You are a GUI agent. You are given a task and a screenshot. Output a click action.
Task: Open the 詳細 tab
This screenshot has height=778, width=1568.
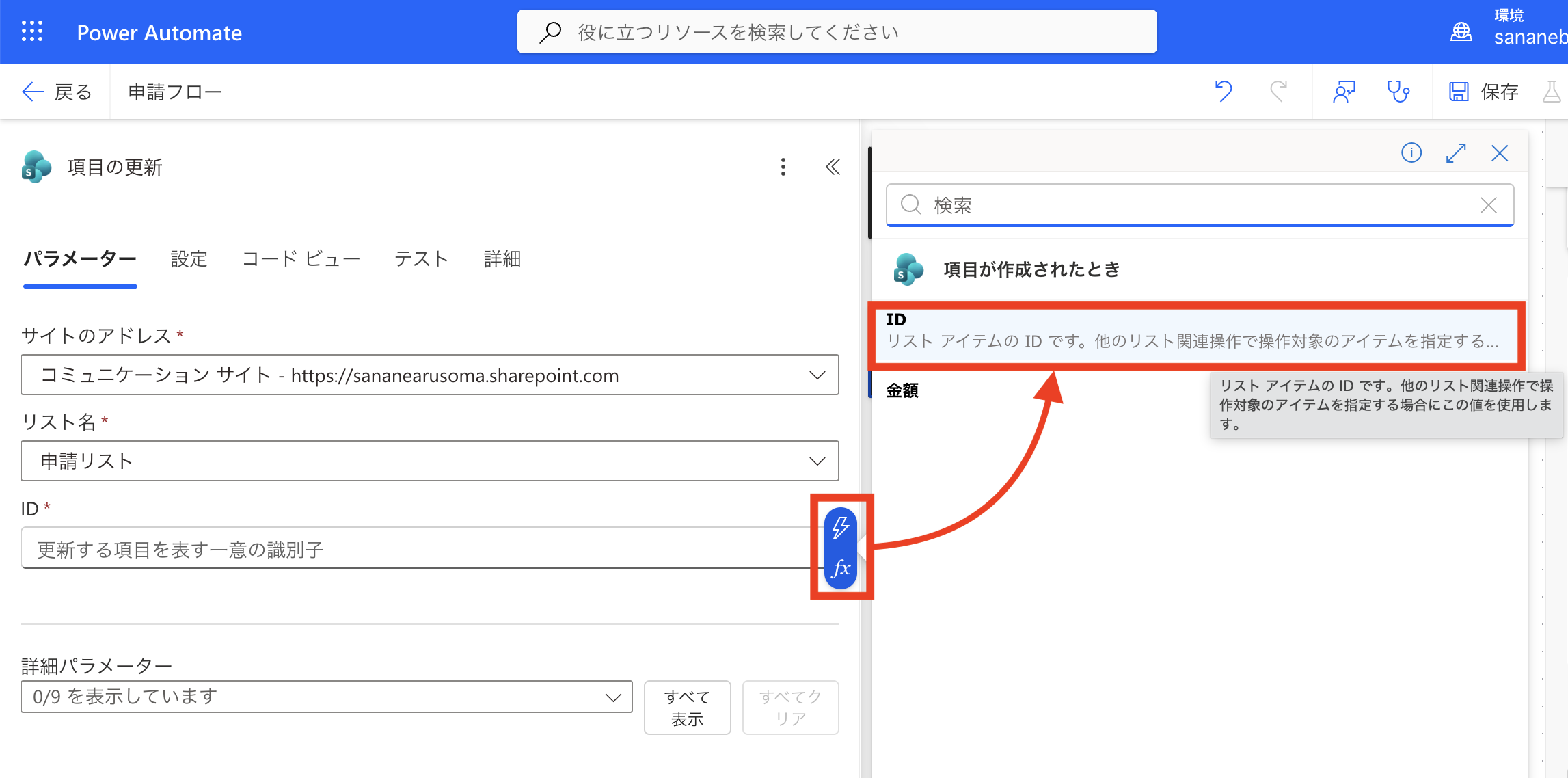(502, 258)
